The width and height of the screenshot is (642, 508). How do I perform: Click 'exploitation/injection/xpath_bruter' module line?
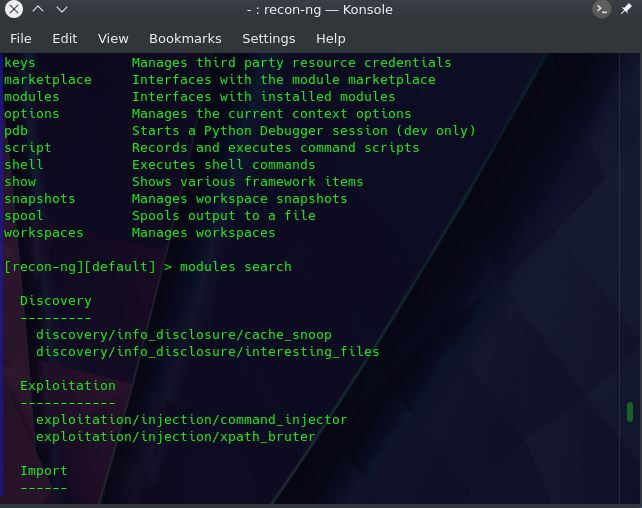tap(176, 437)
